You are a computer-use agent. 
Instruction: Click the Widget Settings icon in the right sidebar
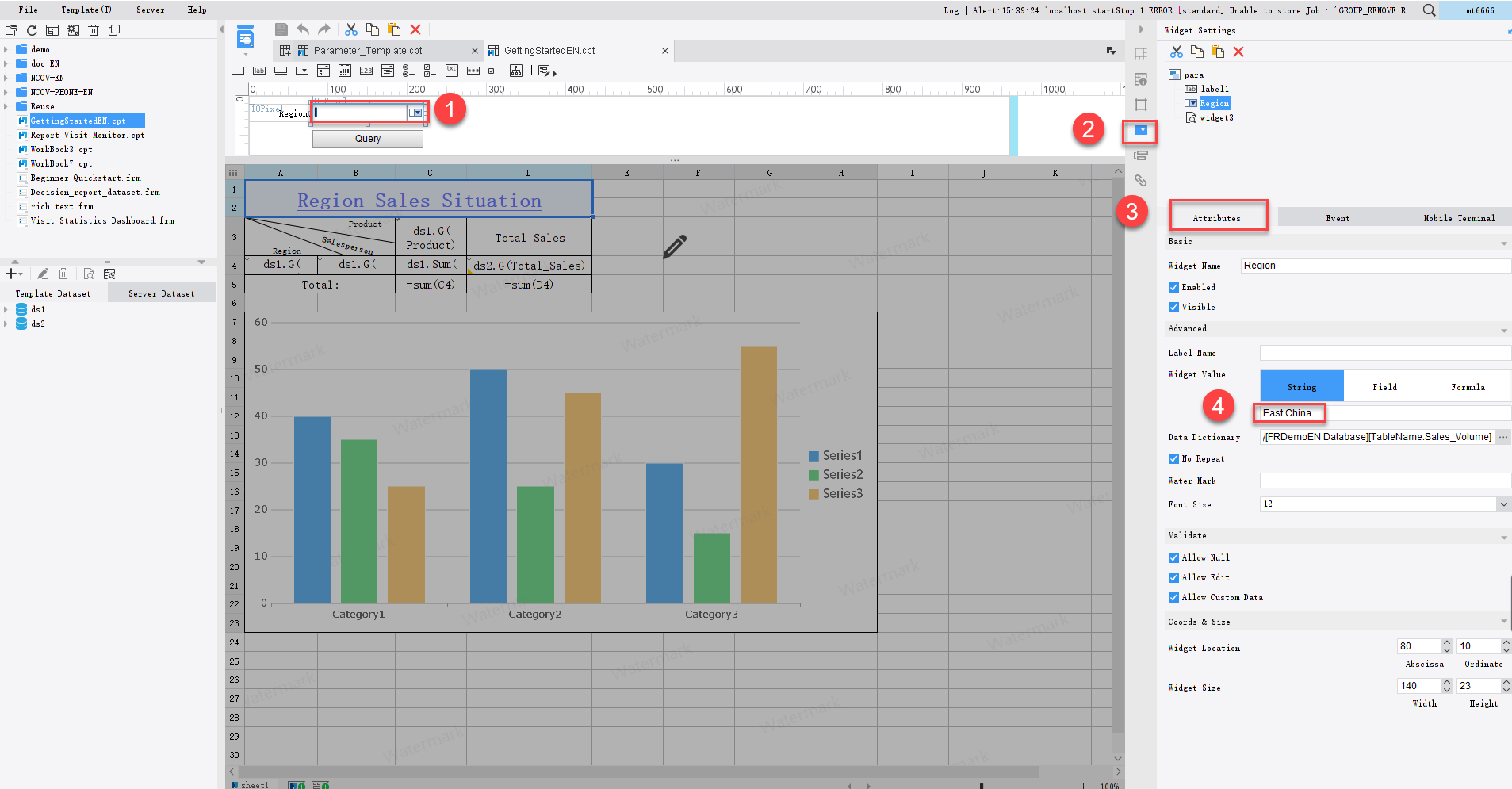point(1142,130)
